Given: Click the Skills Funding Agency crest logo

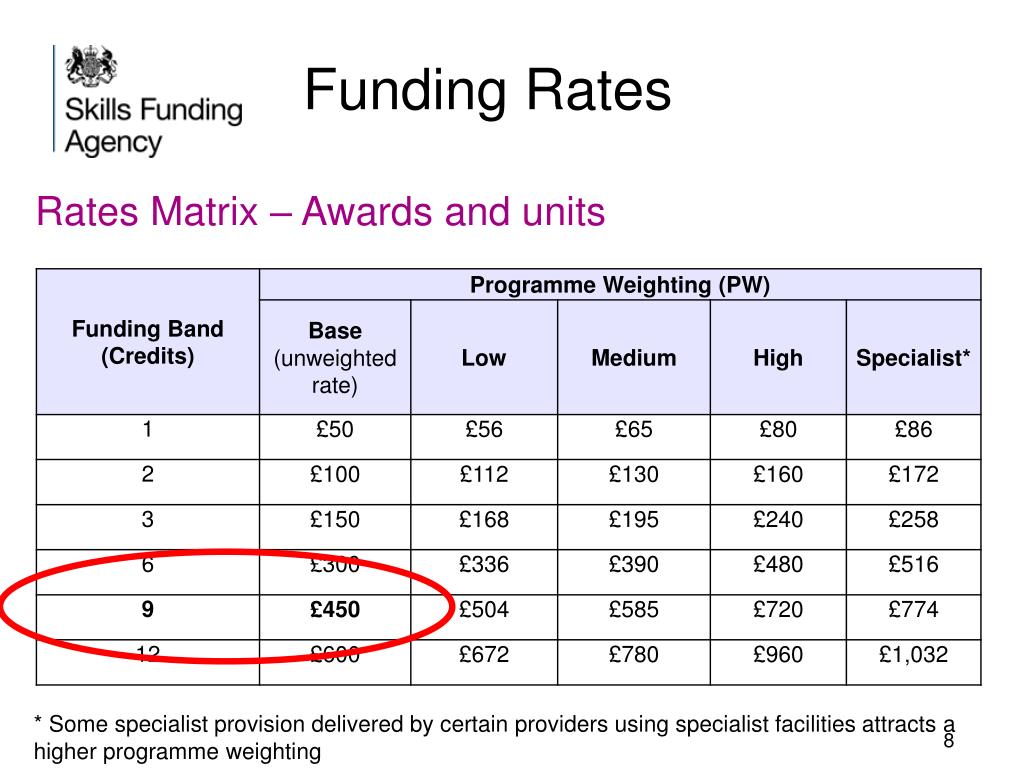Looking at the screenshot, I should click(x=91, y=66).
